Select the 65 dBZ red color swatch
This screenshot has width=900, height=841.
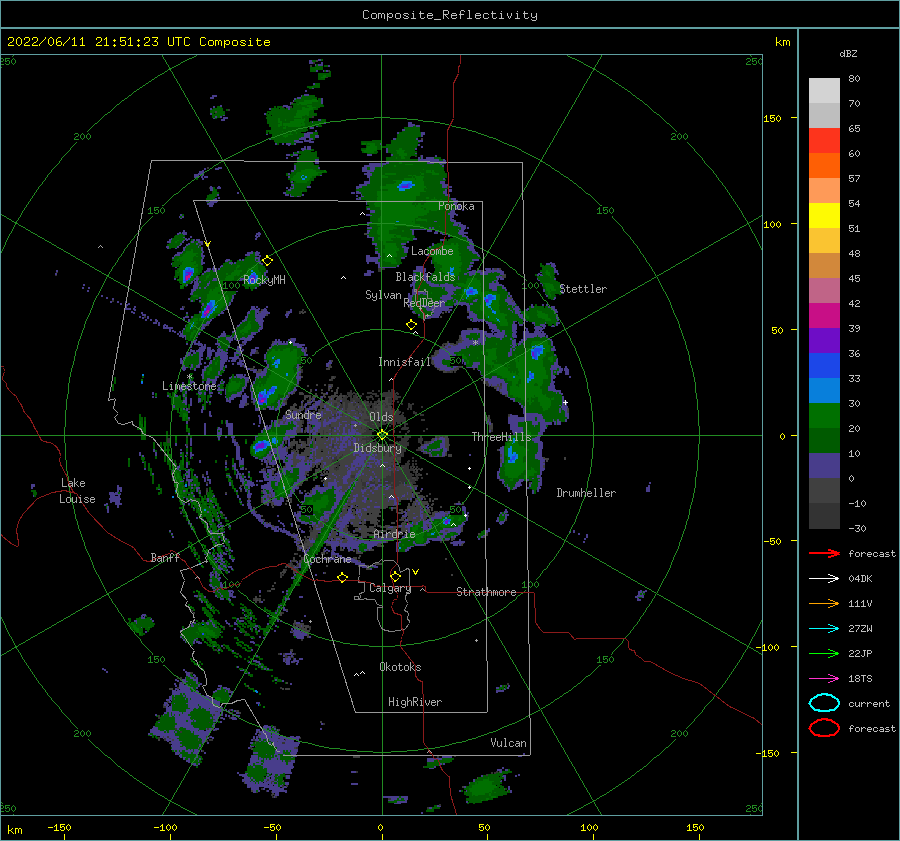824,141
